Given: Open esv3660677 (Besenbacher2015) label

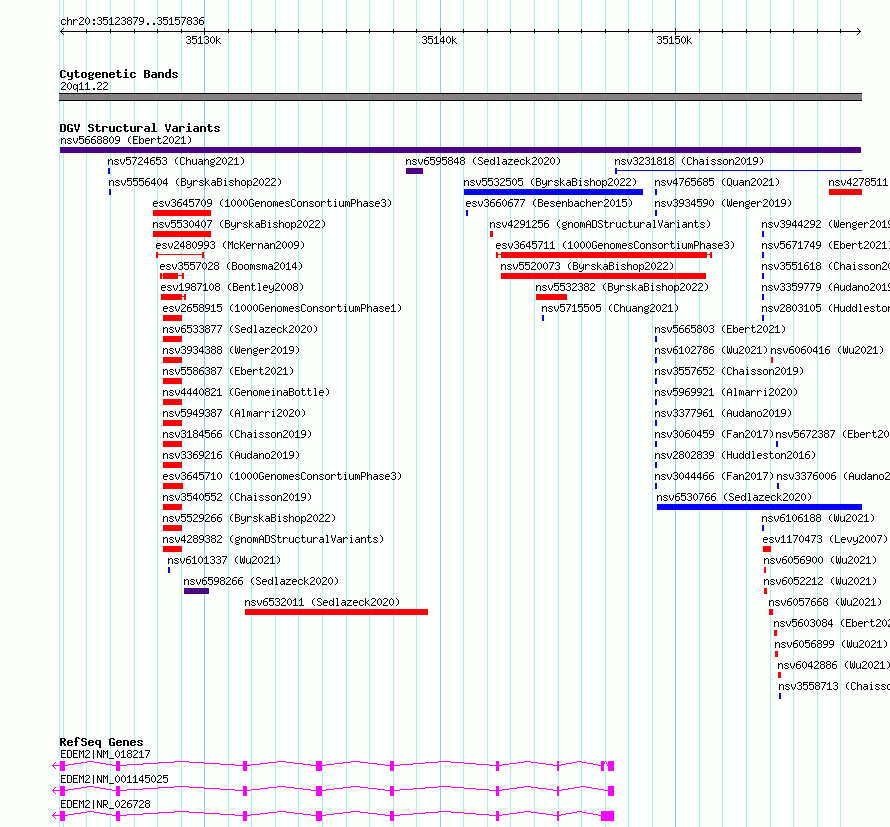Looking at the screenshot, I should pyautogui.click(x=549, y=203).
